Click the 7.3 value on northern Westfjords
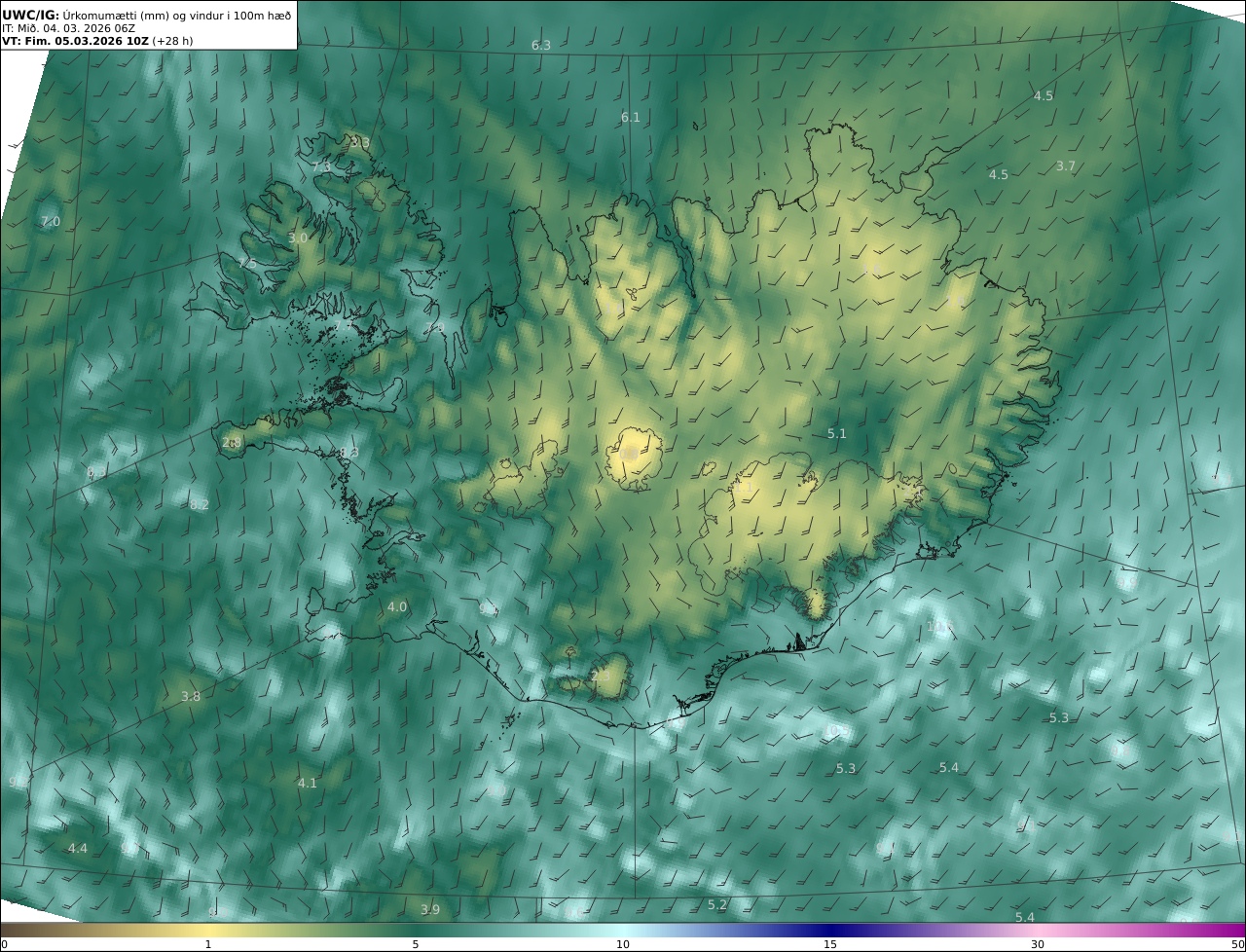1246x952 pixels. [x=321, y=167]
